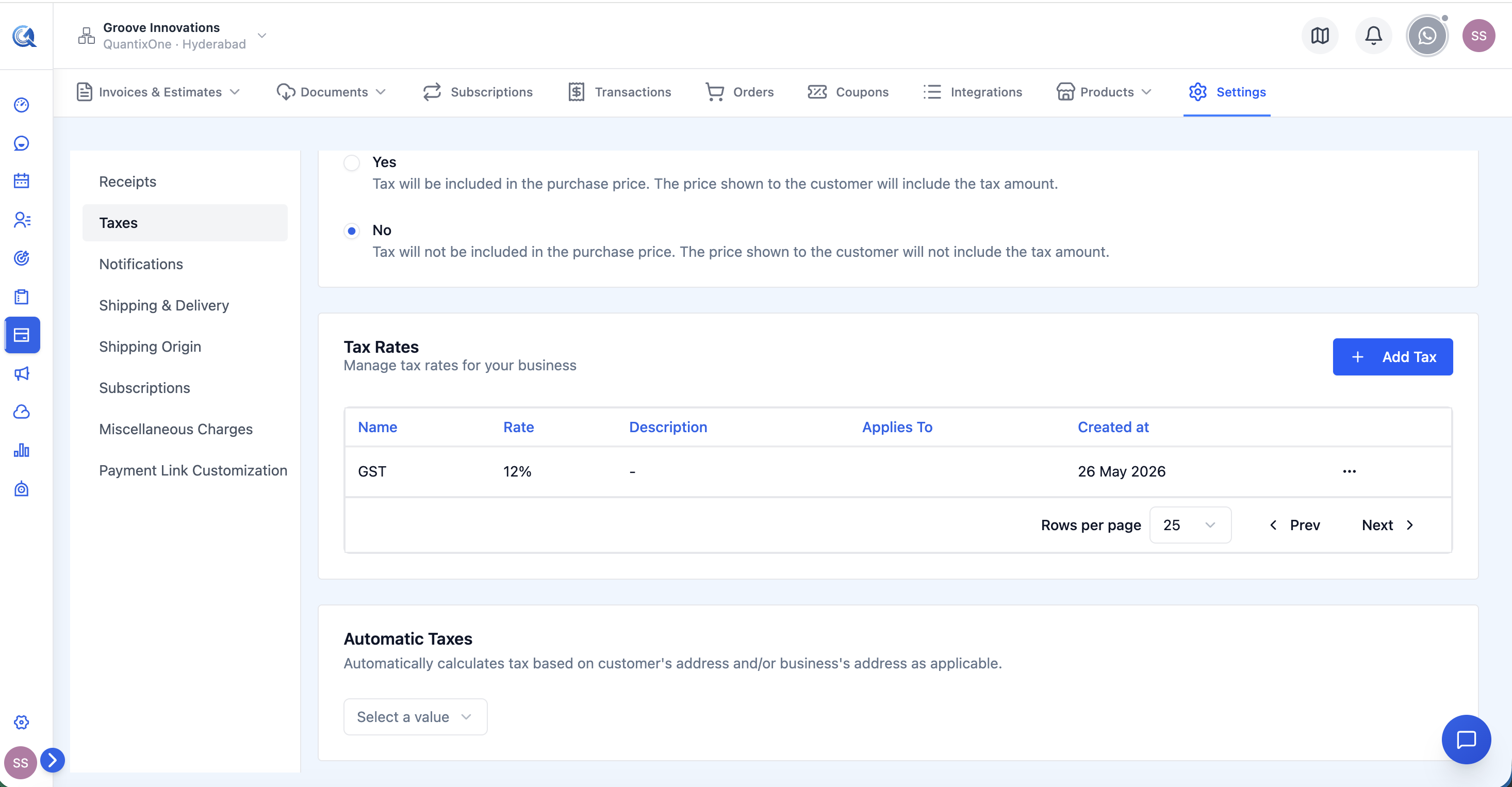Click the Add Tax button
The height and width of the screenshot is (787, 1512).
pos(1392,357)
